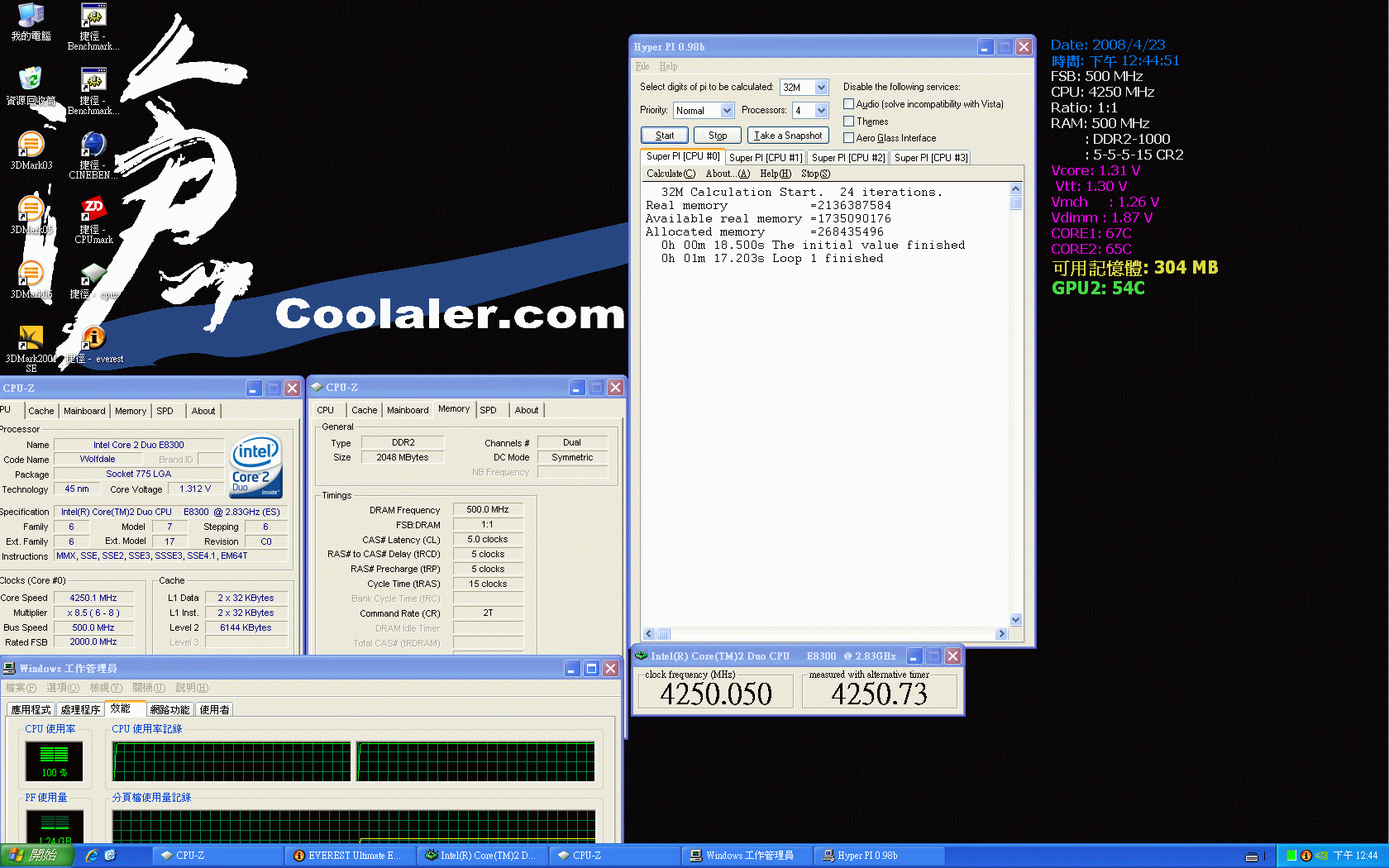This screenshot has height=868, width=1389.
Task: Click the language bar keyboard icon
Action: [1252, 856]
